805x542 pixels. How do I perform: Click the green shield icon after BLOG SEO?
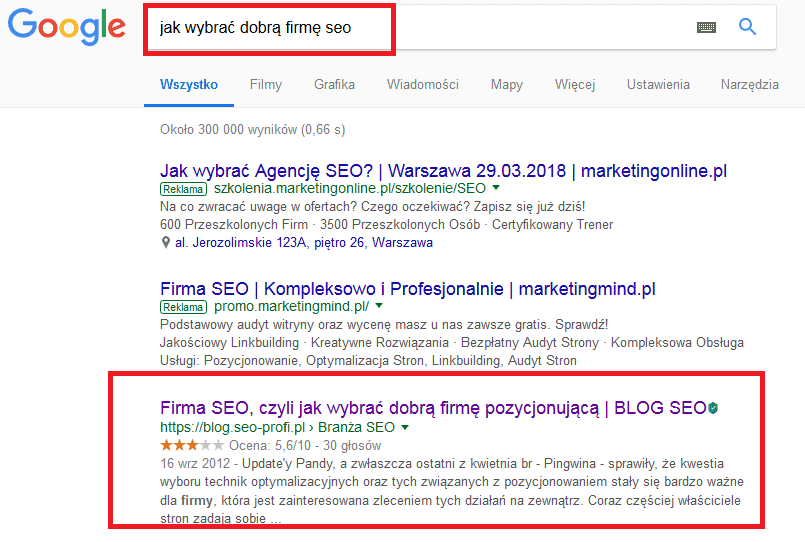pos(713,408)
